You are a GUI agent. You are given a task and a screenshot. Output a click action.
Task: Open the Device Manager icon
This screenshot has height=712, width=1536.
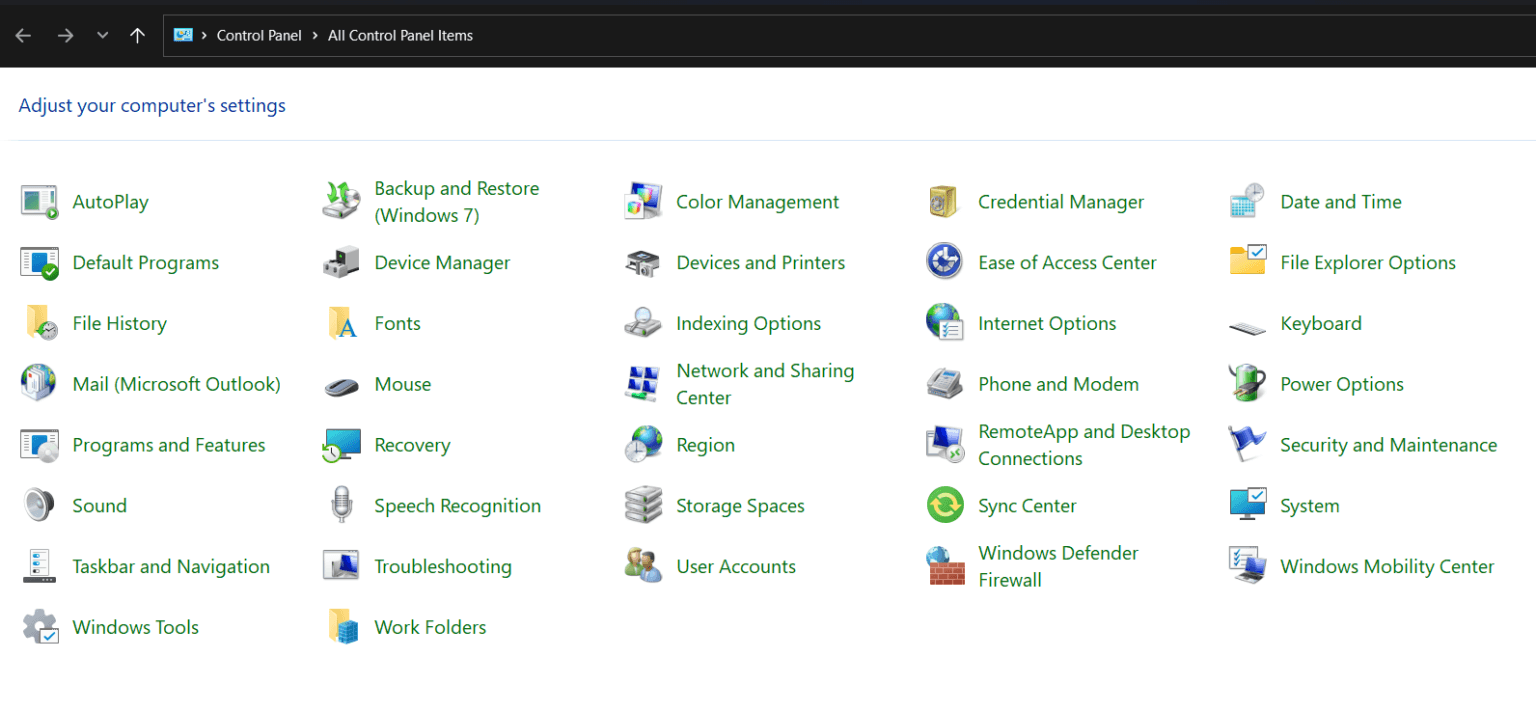pos(342,263)
